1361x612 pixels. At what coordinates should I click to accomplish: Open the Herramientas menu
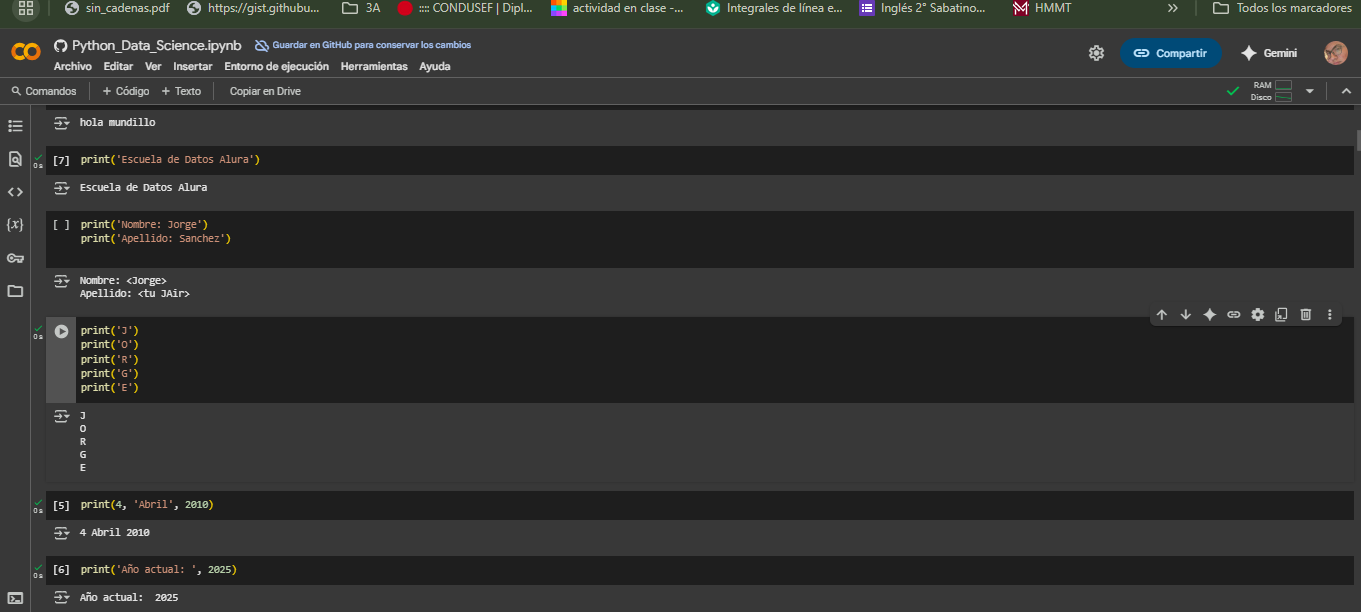click(374, 67)
